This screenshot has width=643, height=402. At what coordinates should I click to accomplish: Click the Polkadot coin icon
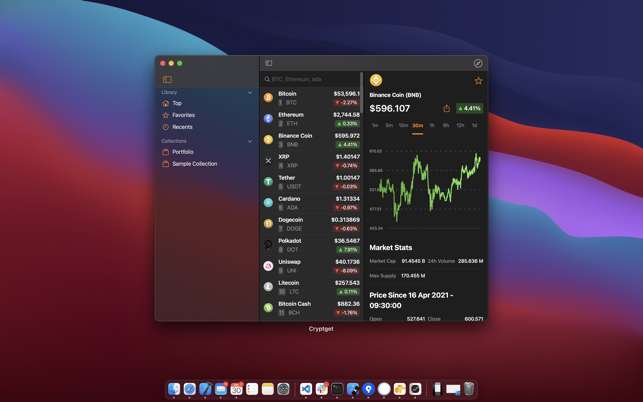(268, 245)
